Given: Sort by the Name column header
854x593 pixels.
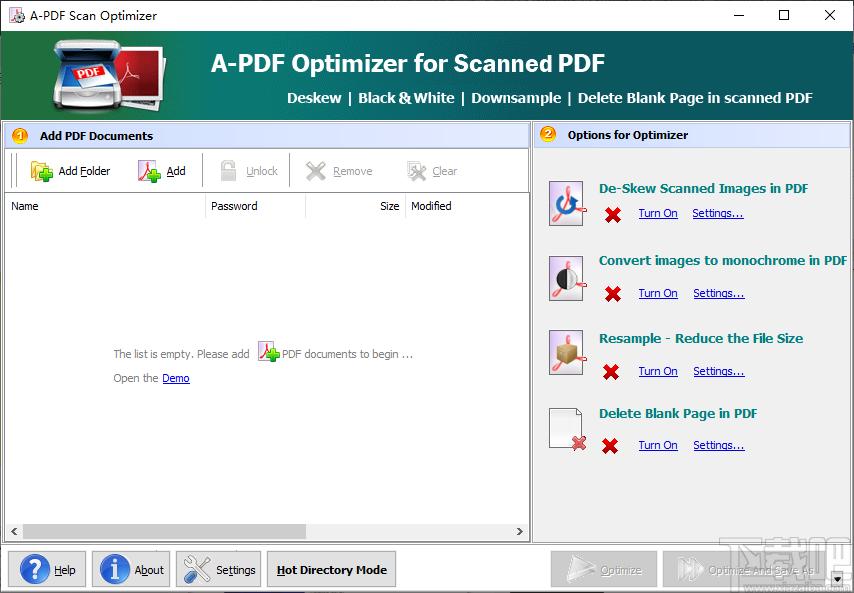Looking at the screenshot, I should 105,206.
